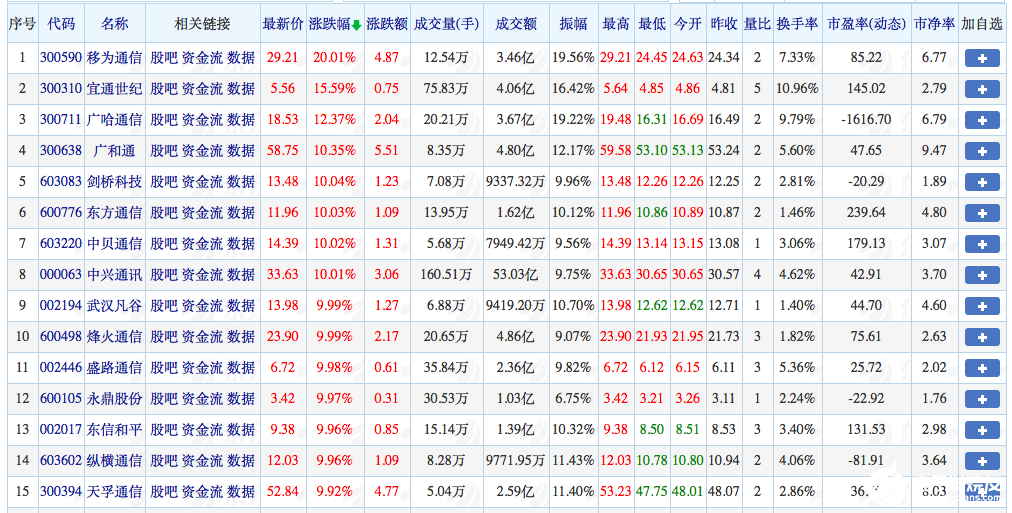Add 盛路通信 to watchlist with plus button
This screenshot has width=1012, height=513.
click(982, 368)
